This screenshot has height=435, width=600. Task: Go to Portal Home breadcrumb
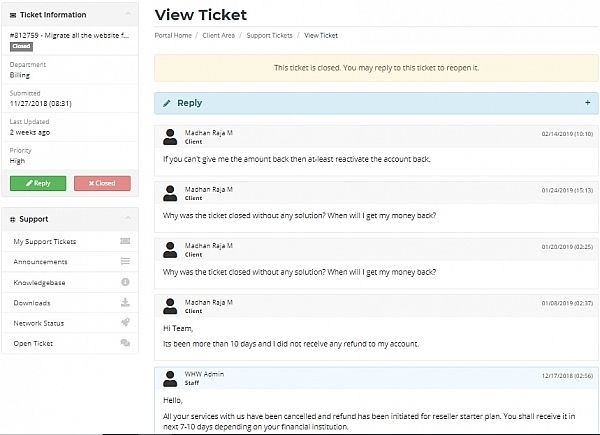(174, 35)
